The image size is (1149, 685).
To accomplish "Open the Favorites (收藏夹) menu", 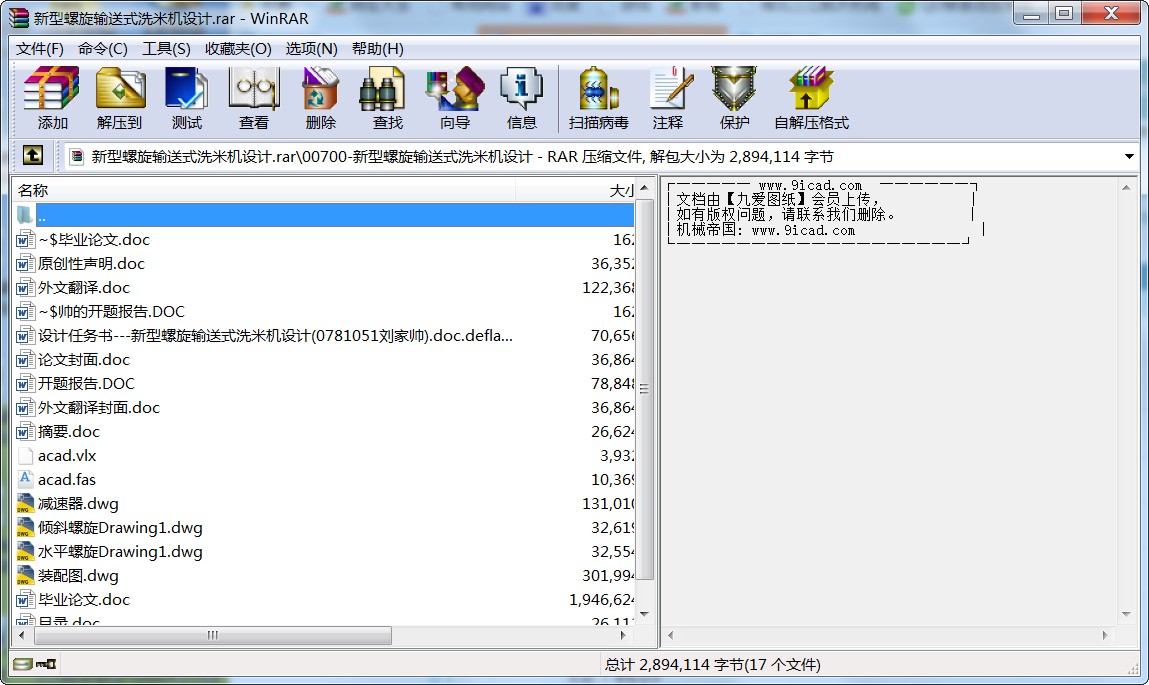I will [238, 49].
